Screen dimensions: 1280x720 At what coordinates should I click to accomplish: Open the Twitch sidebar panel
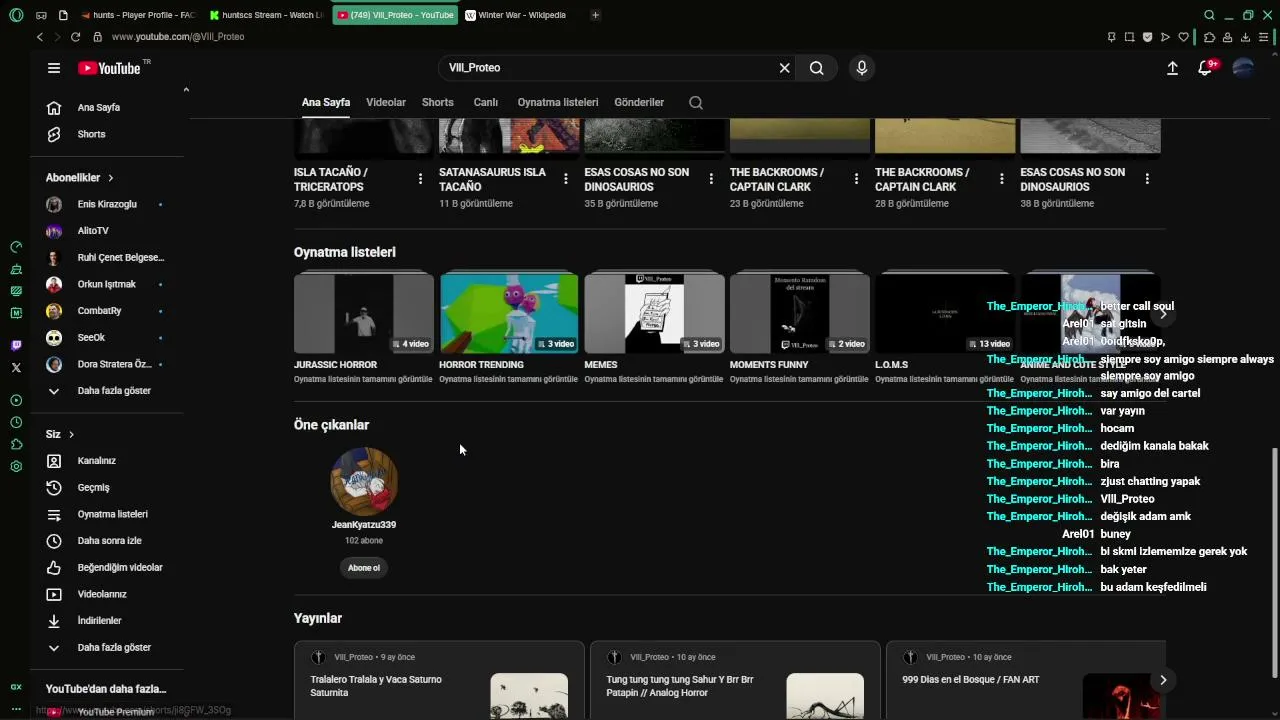click(x=16, y=345)
